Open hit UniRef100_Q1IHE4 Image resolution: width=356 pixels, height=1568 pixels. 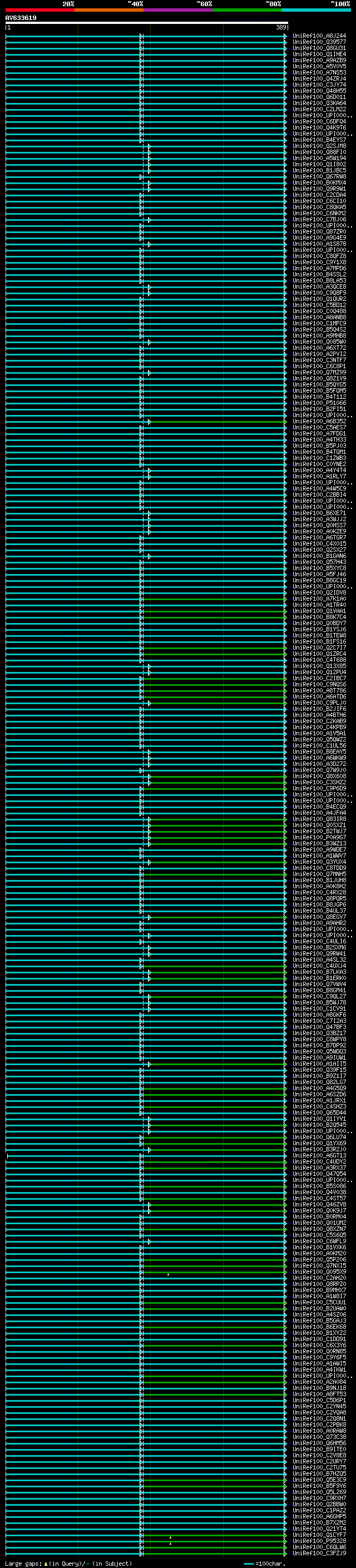click(319, 54)
